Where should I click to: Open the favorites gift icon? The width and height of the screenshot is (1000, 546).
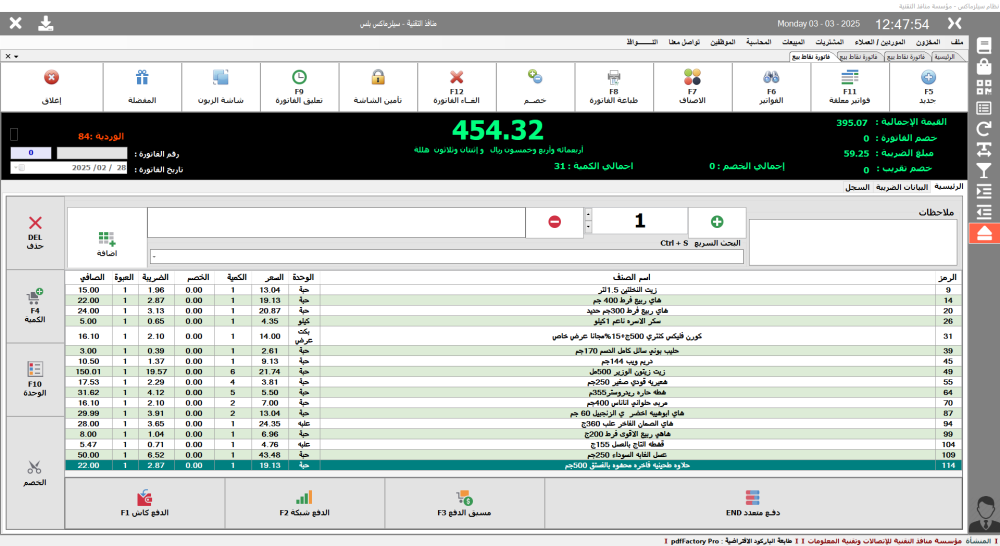point(142,84)
